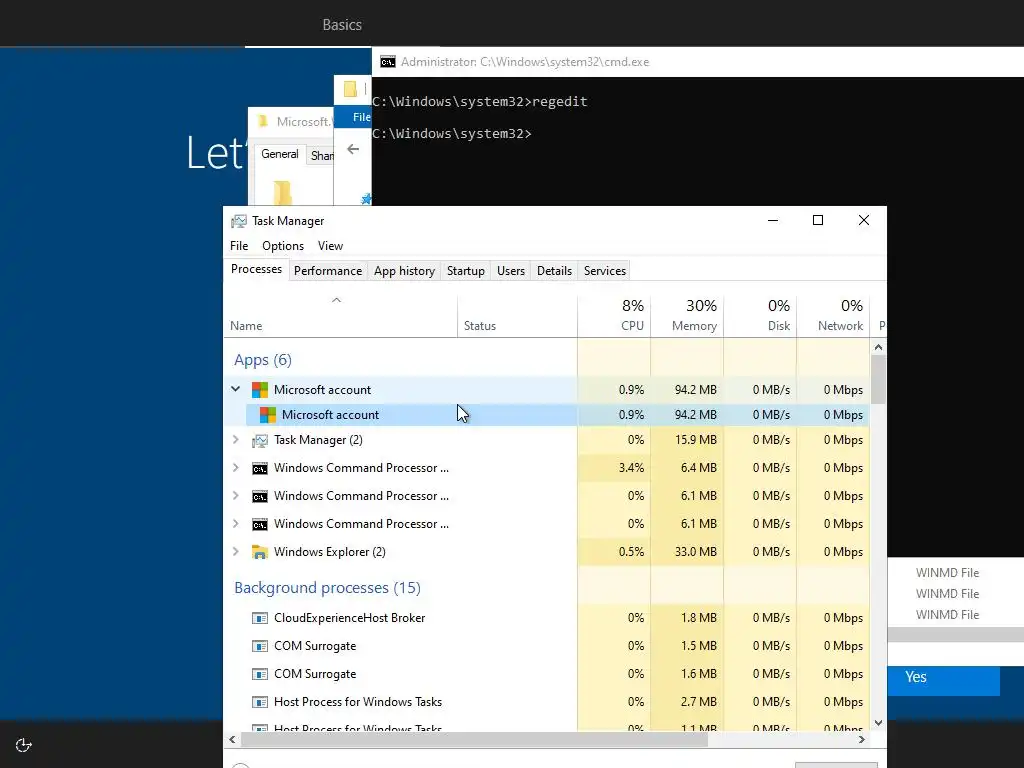Viewport: 1024px width, 768px height.
Task: Click the sort arrow above the Name column
Action: 336,300
